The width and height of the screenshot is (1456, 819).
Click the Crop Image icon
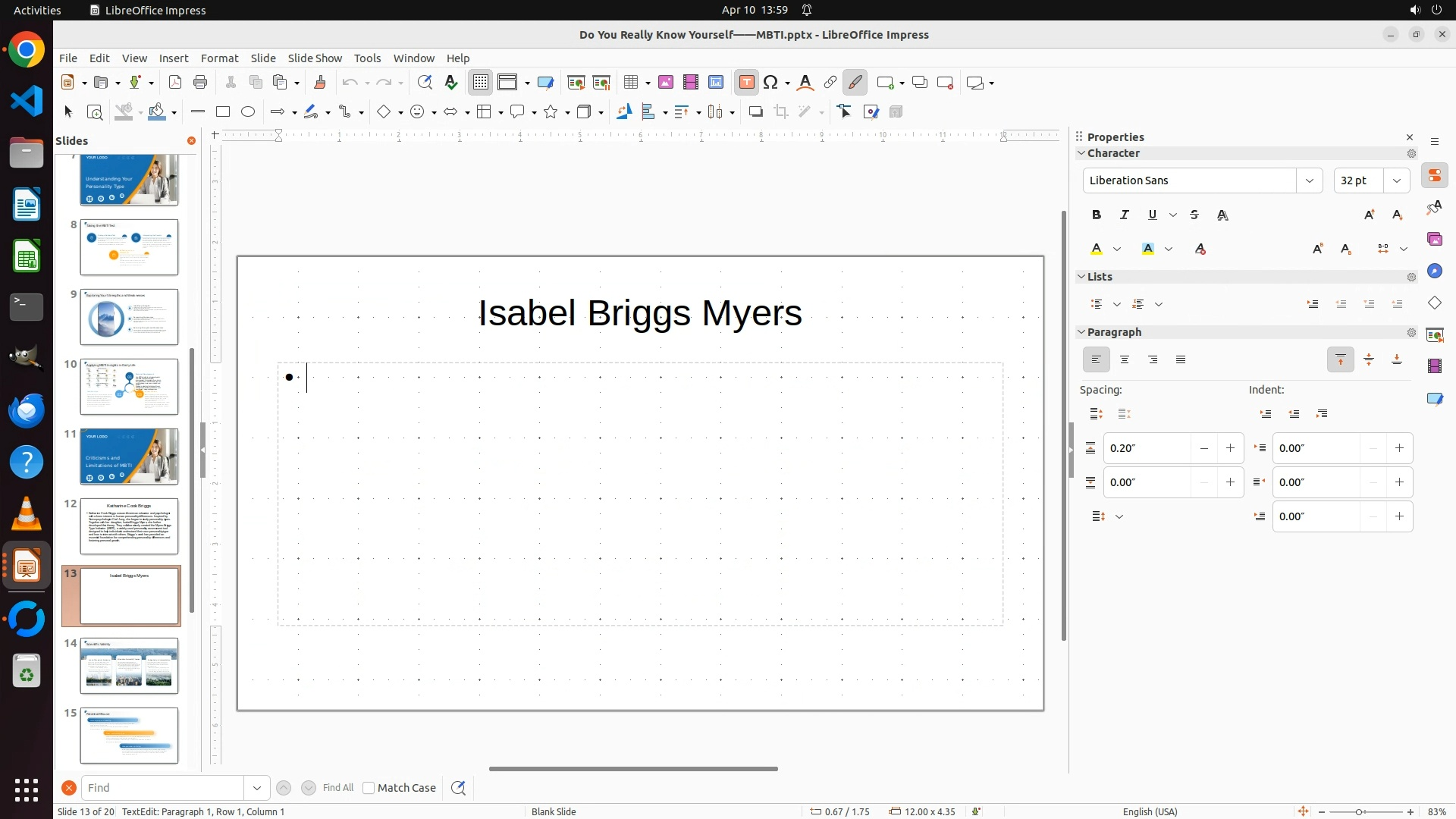[781, 112]
